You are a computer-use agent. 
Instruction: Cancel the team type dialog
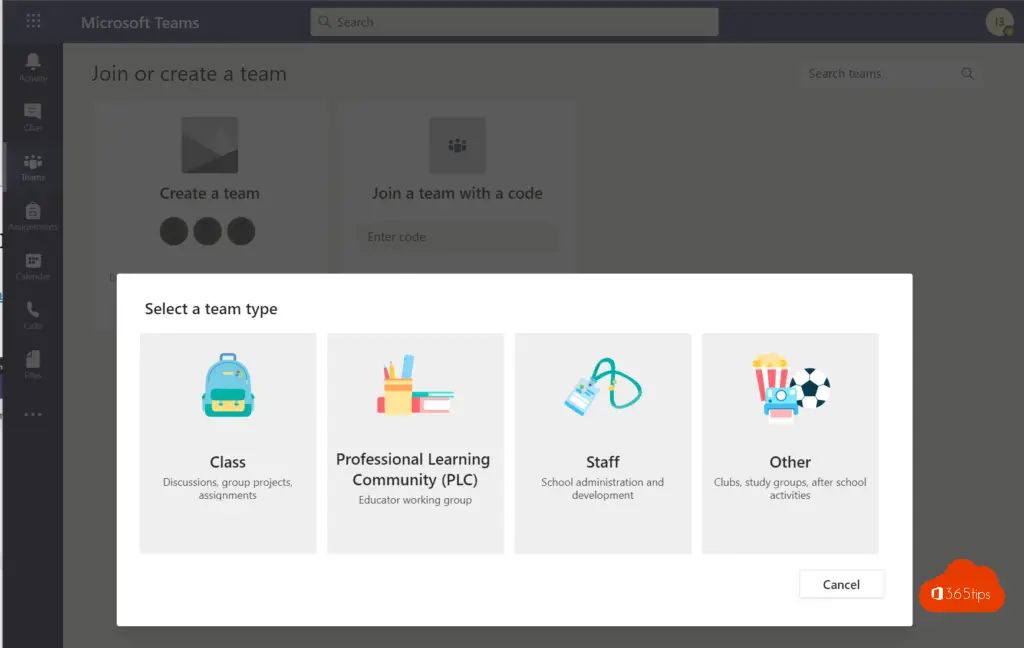(x=841, y=585)
